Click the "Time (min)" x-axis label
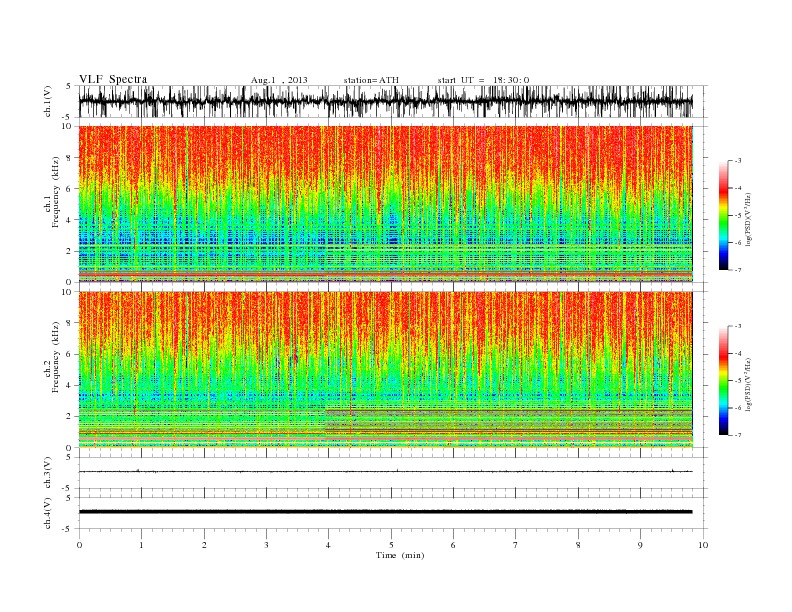Viewport: 792px width, 612px height. point(400,555)
